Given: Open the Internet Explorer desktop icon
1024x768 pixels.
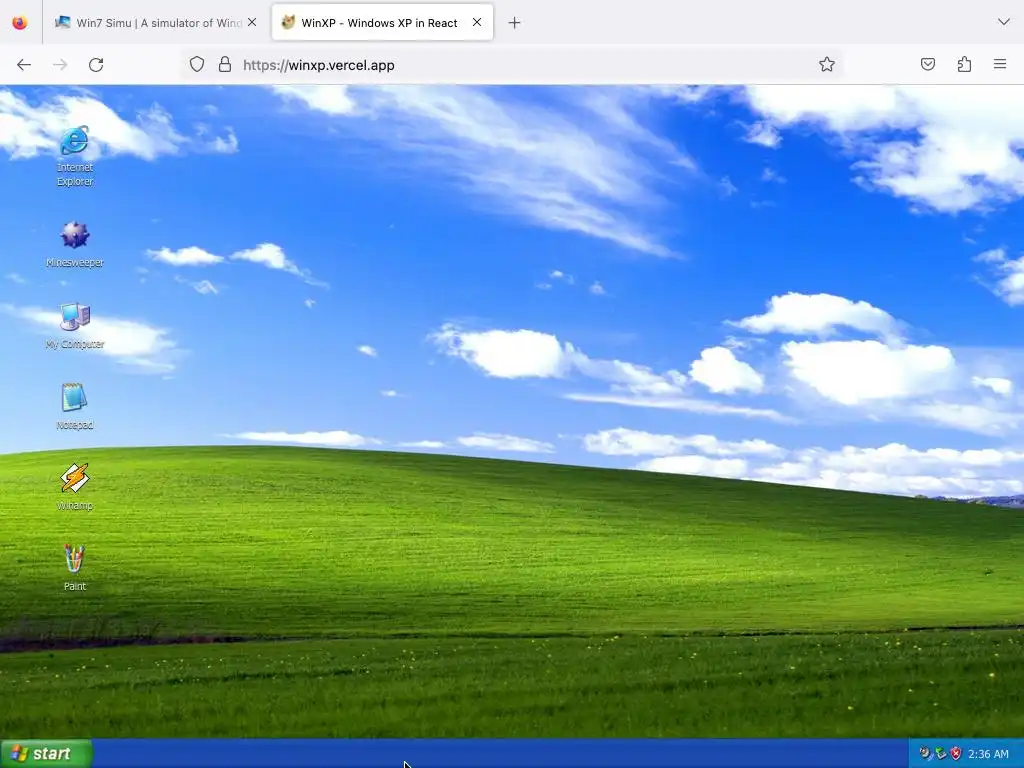Looking at the screenshot, I should click(74, 156).
